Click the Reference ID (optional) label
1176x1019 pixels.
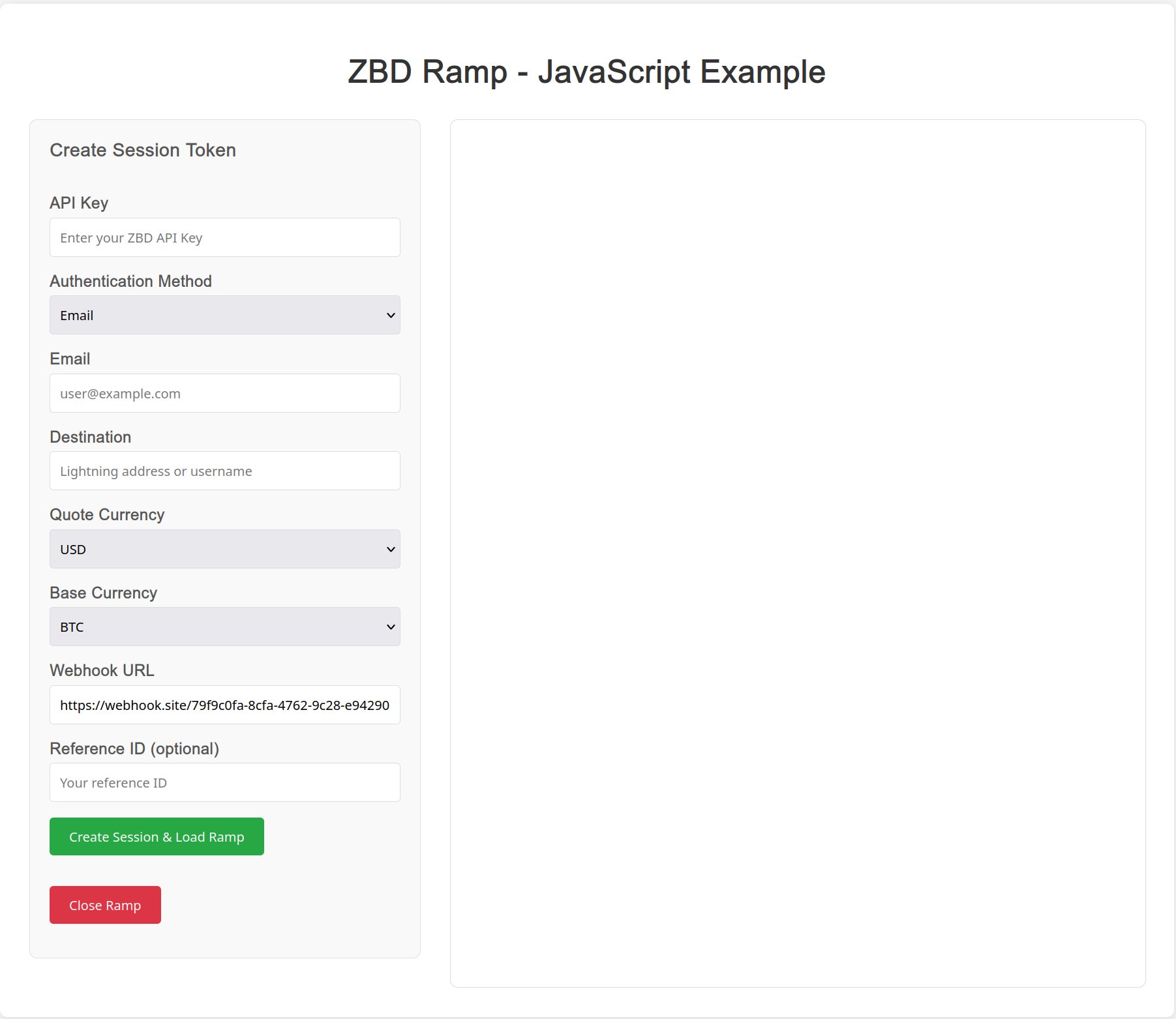pyautogui.click(x=134, y=748)
